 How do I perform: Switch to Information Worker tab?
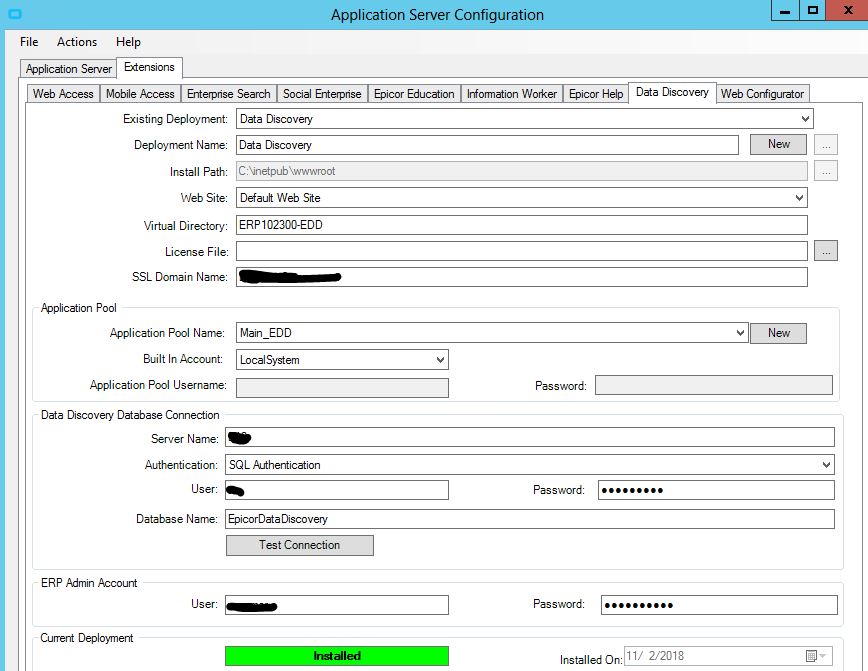(512, 94)
